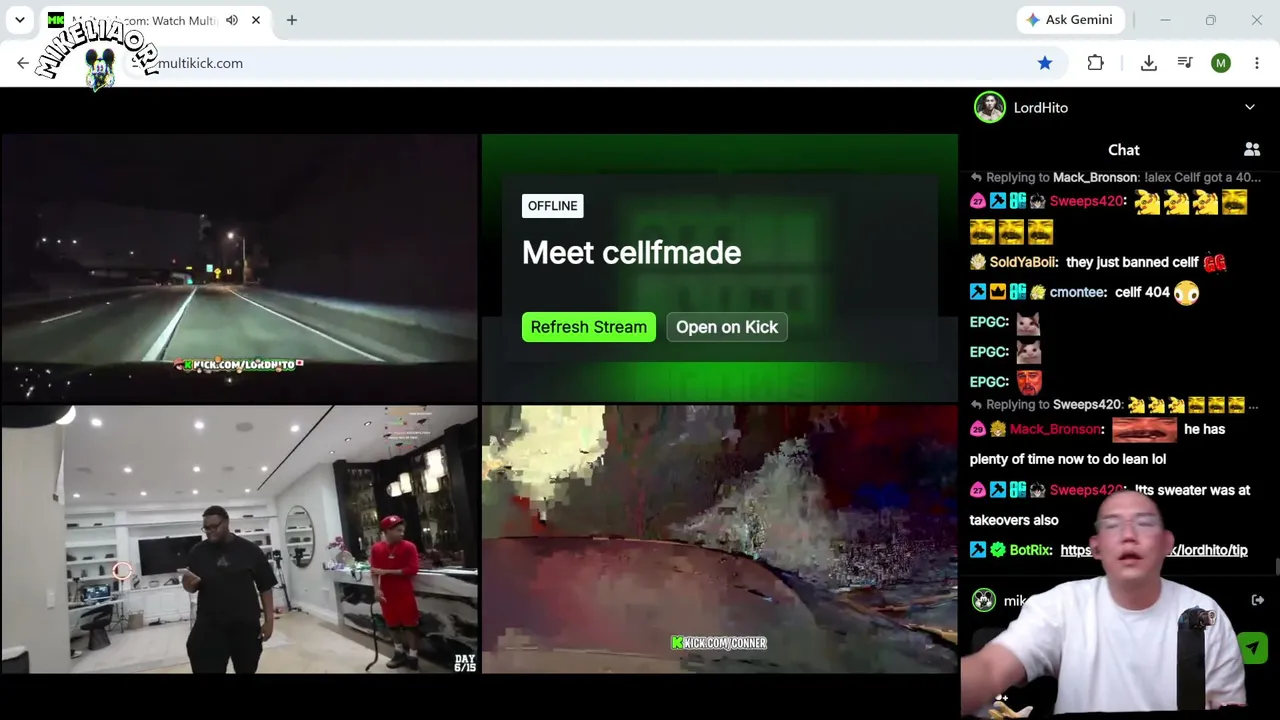Viewport: 1280px width, 720px height.
Task: Expand the LordHito chat selector chevron
Action: [1250, 107]
